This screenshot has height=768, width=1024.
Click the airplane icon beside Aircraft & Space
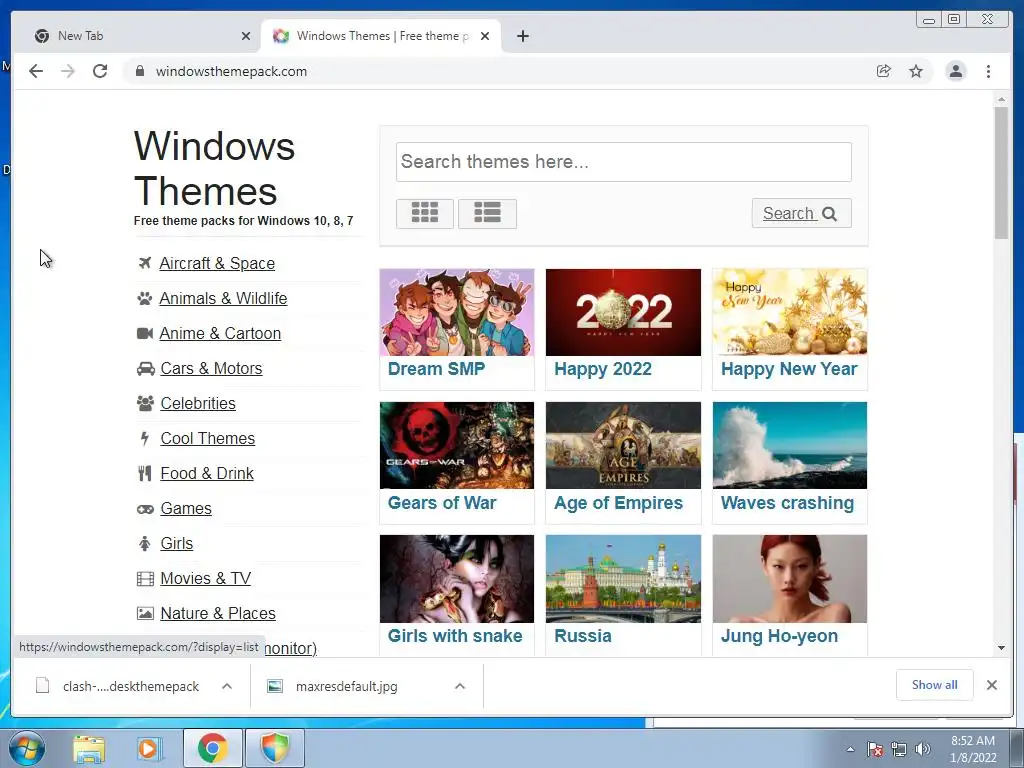[145, 263]
